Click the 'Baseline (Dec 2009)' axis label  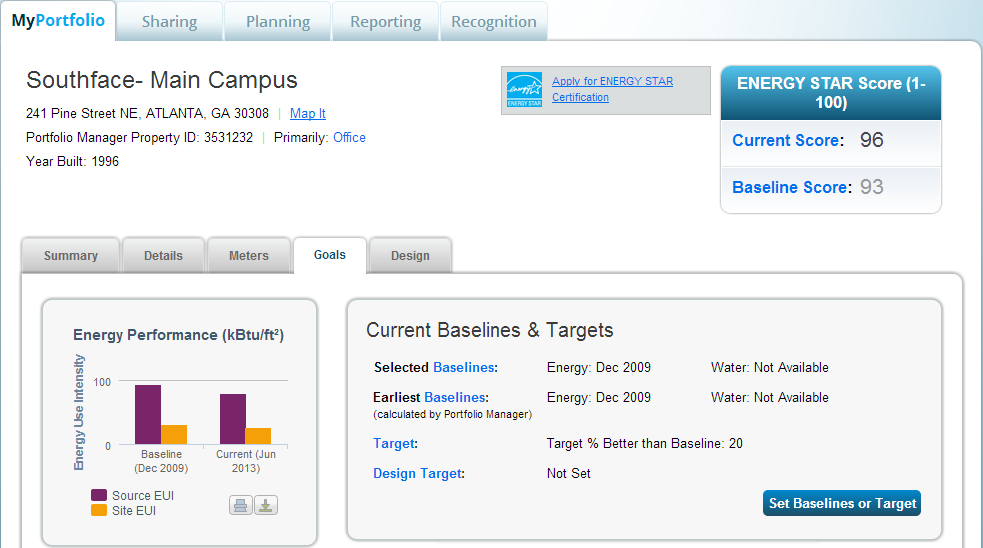coord(161,461)
